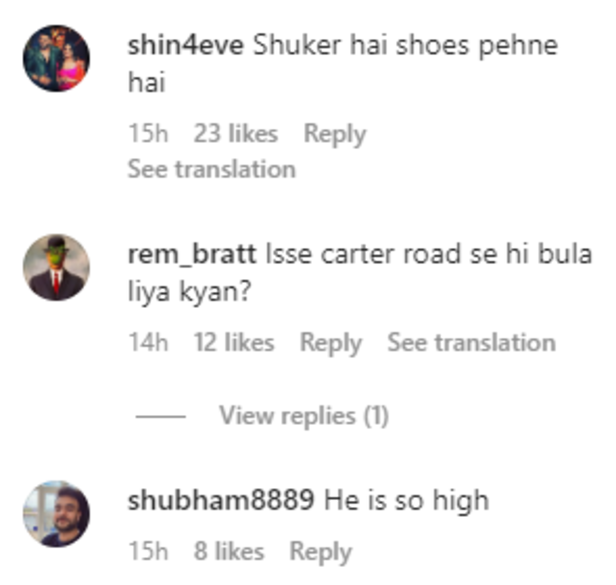Reply to shin4eve's comment

click(335, 134)
